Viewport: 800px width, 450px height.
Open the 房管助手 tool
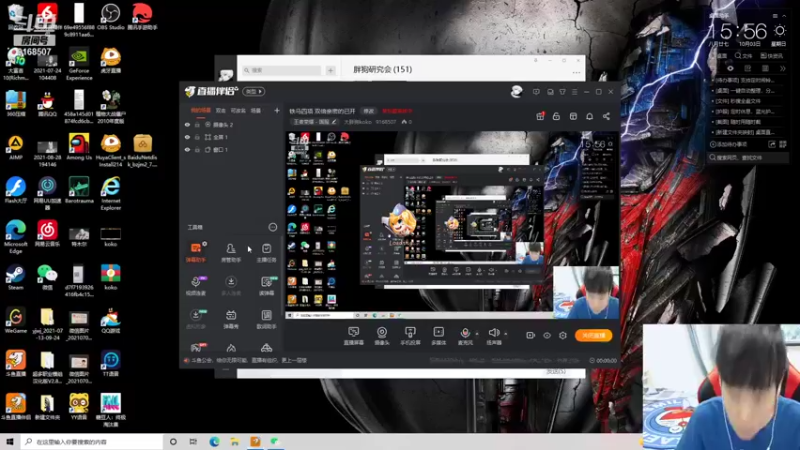[231, 253]
